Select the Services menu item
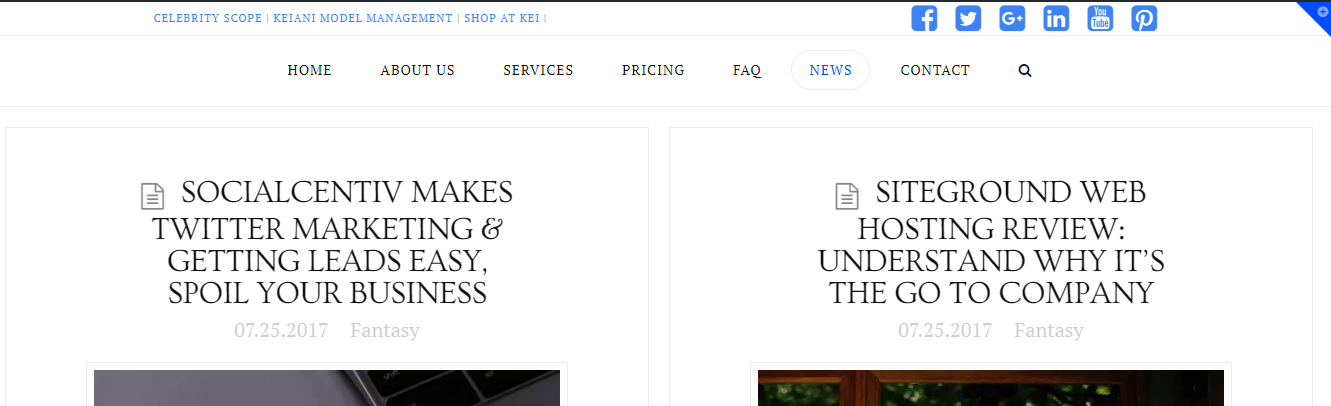This screenshot has height=406, width=1331. pyautogui.click(x=538, y=70)
